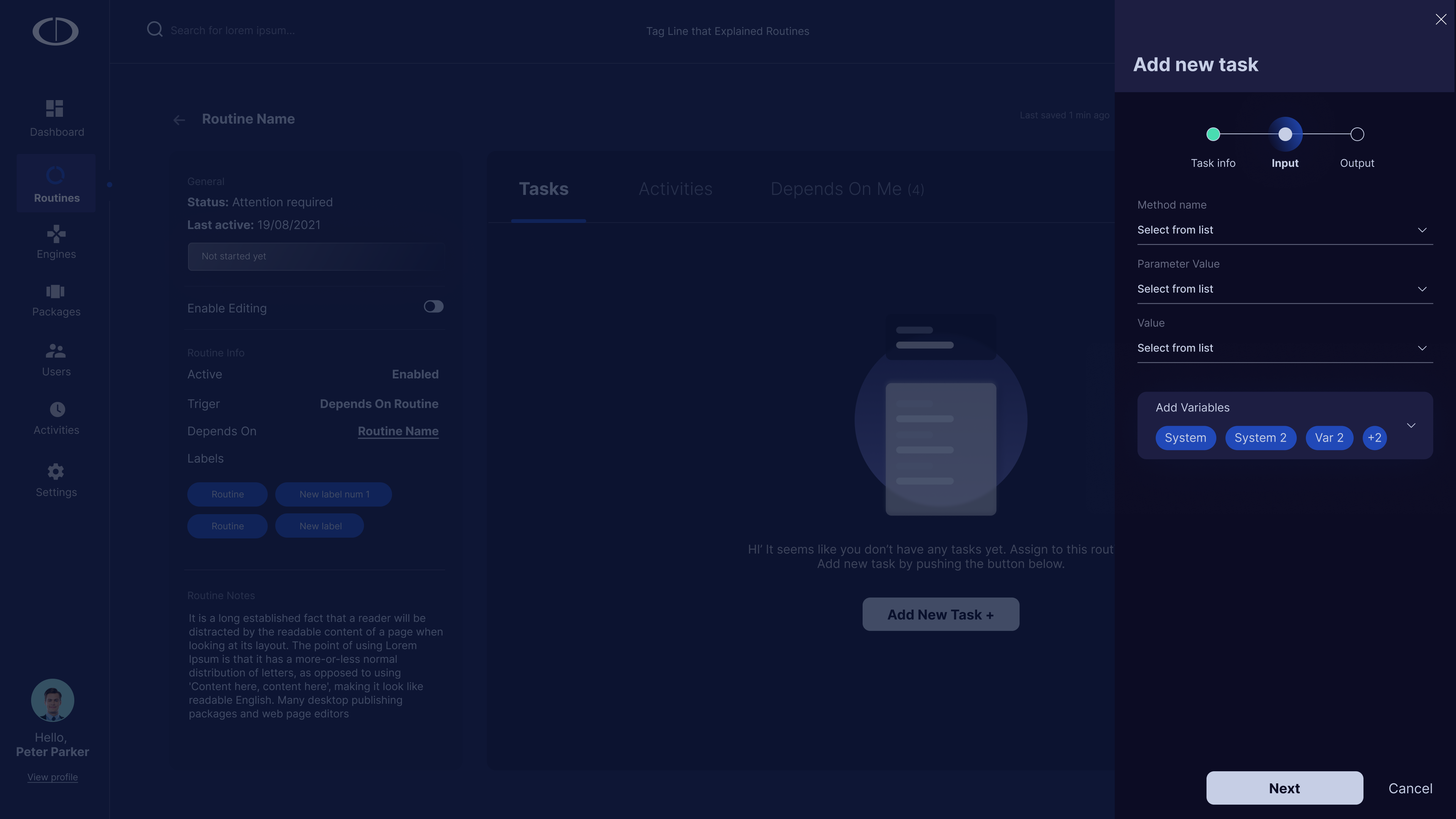The height and width of the screenshot is (819, 1456).
Task: Click the Status: Attention required text
Action: (260, 202)
